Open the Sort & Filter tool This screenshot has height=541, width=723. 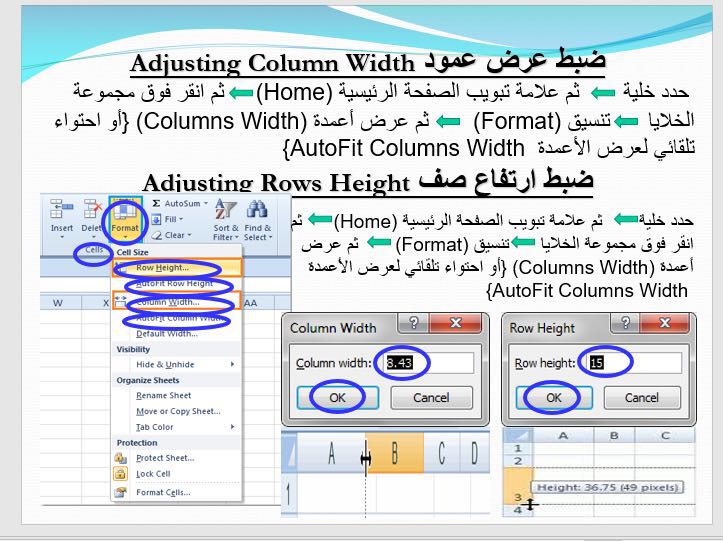pos(225,219)
